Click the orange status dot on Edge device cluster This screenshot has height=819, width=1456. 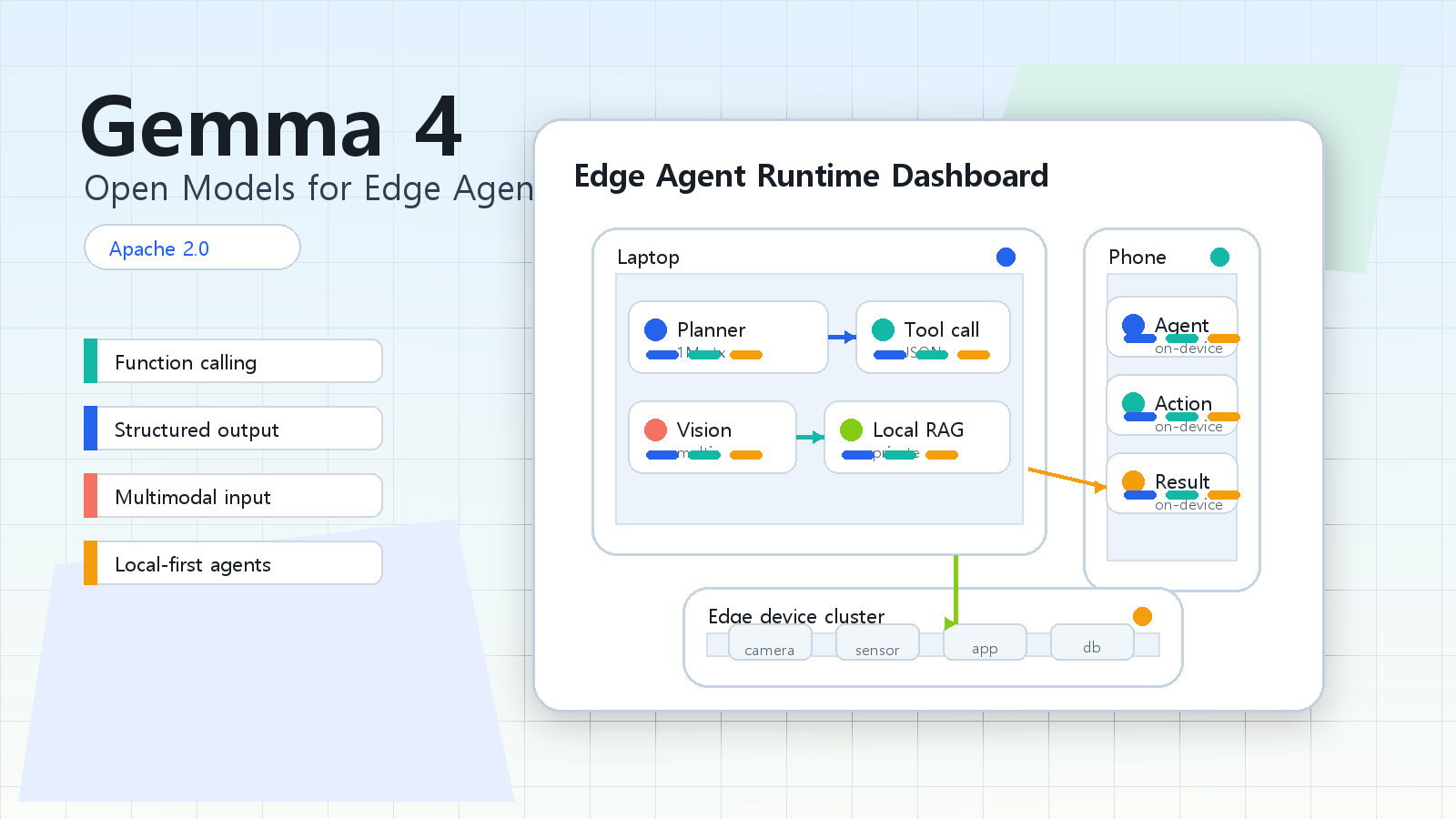tap(1142, 616)
